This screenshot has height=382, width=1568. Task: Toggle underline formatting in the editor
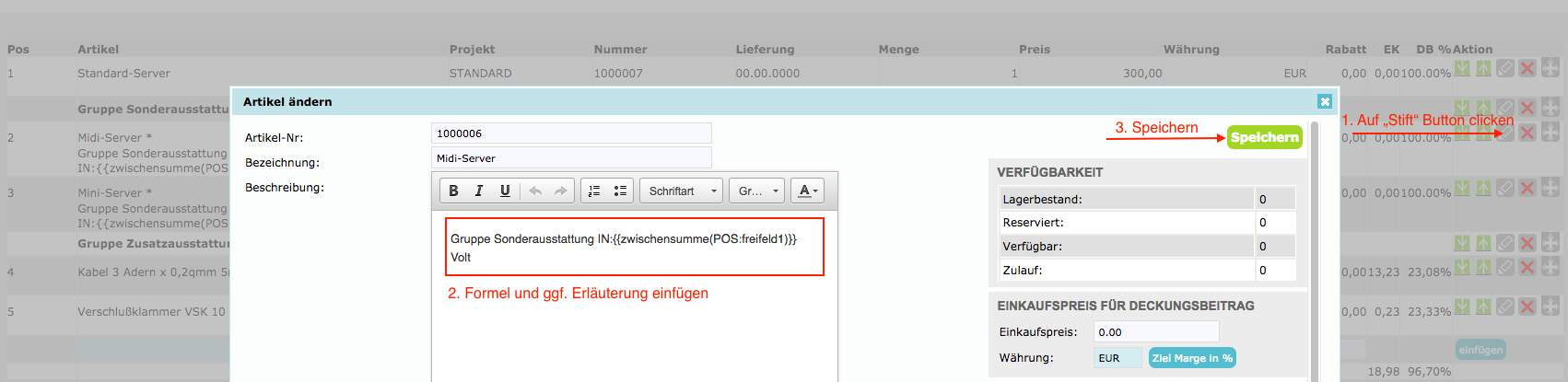click(505, 191)
